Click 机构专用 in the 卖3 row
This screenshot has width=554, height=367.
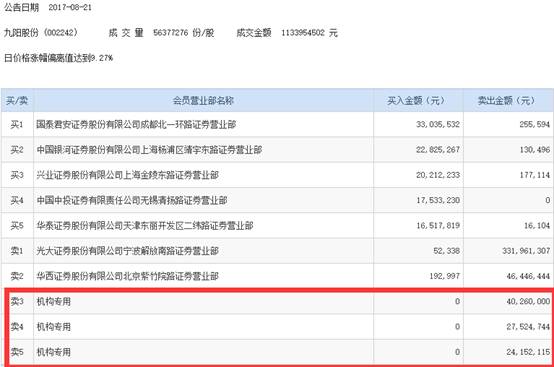pyautogui.click(x=54, y=301)
